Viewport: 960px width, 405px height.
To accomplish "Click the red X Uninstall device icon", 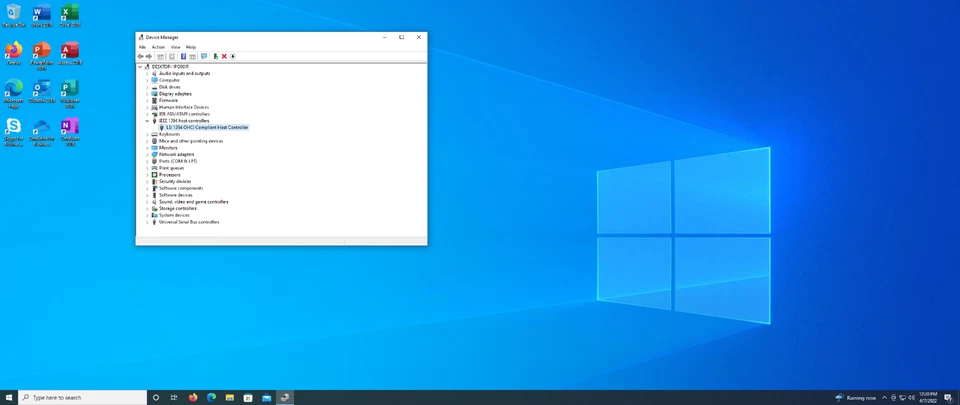I will (x=224, y=56).
